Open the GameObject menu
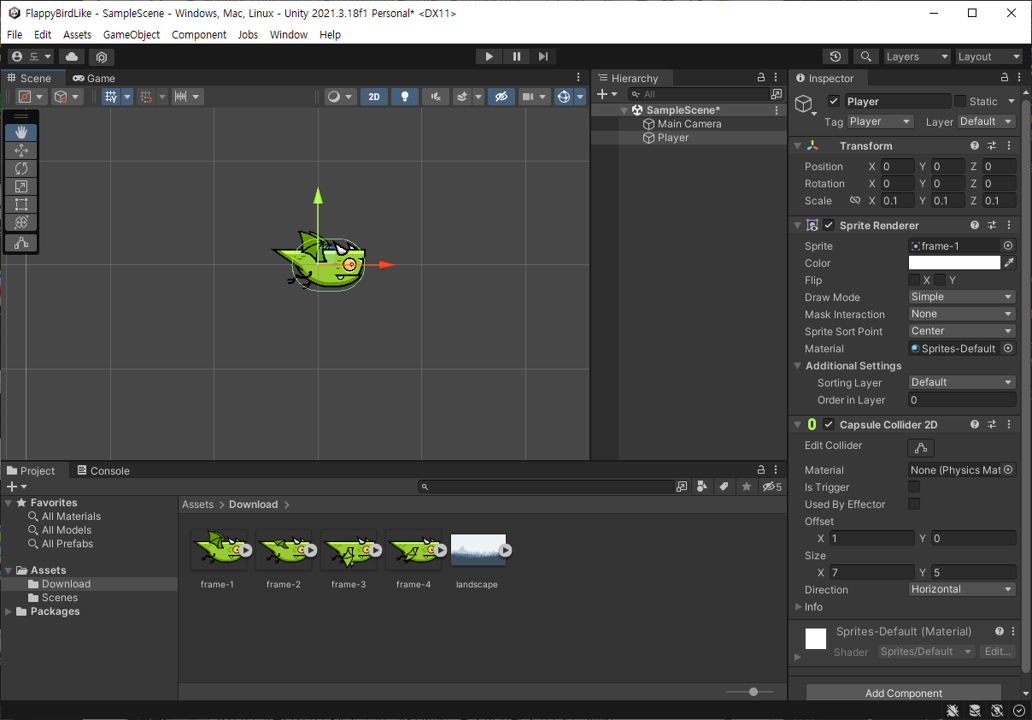This screenshot has width=1032, height=720. [x=132, y=35]
